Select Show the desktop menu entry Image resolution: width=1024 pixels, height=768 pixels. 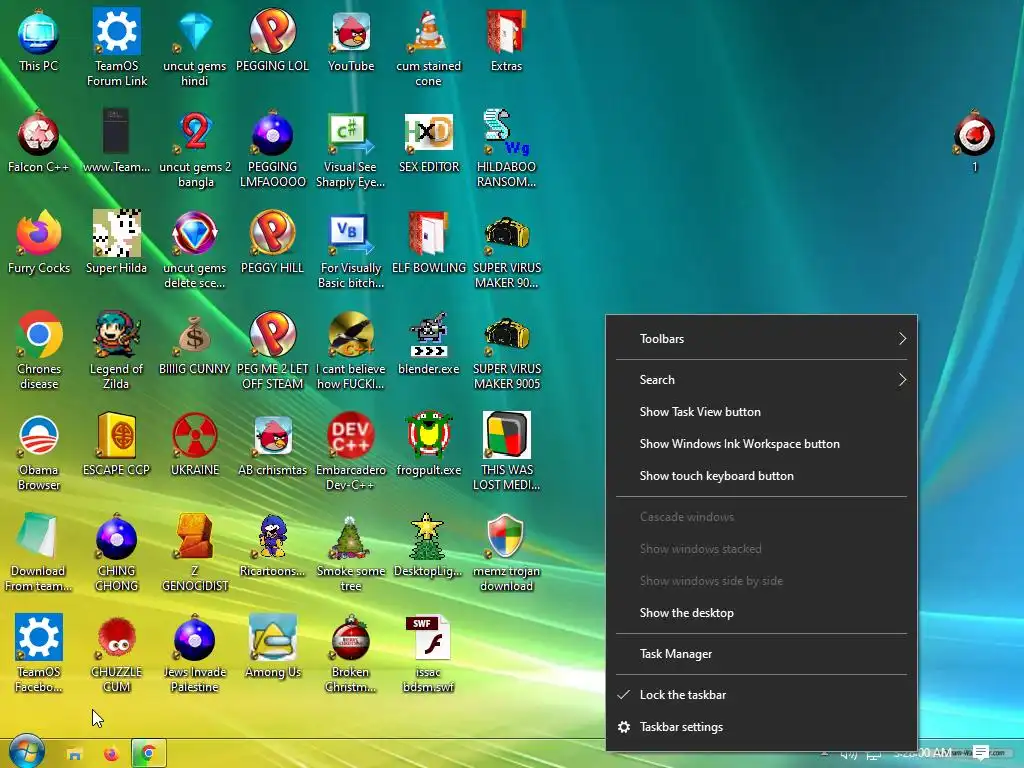[761, 613]
